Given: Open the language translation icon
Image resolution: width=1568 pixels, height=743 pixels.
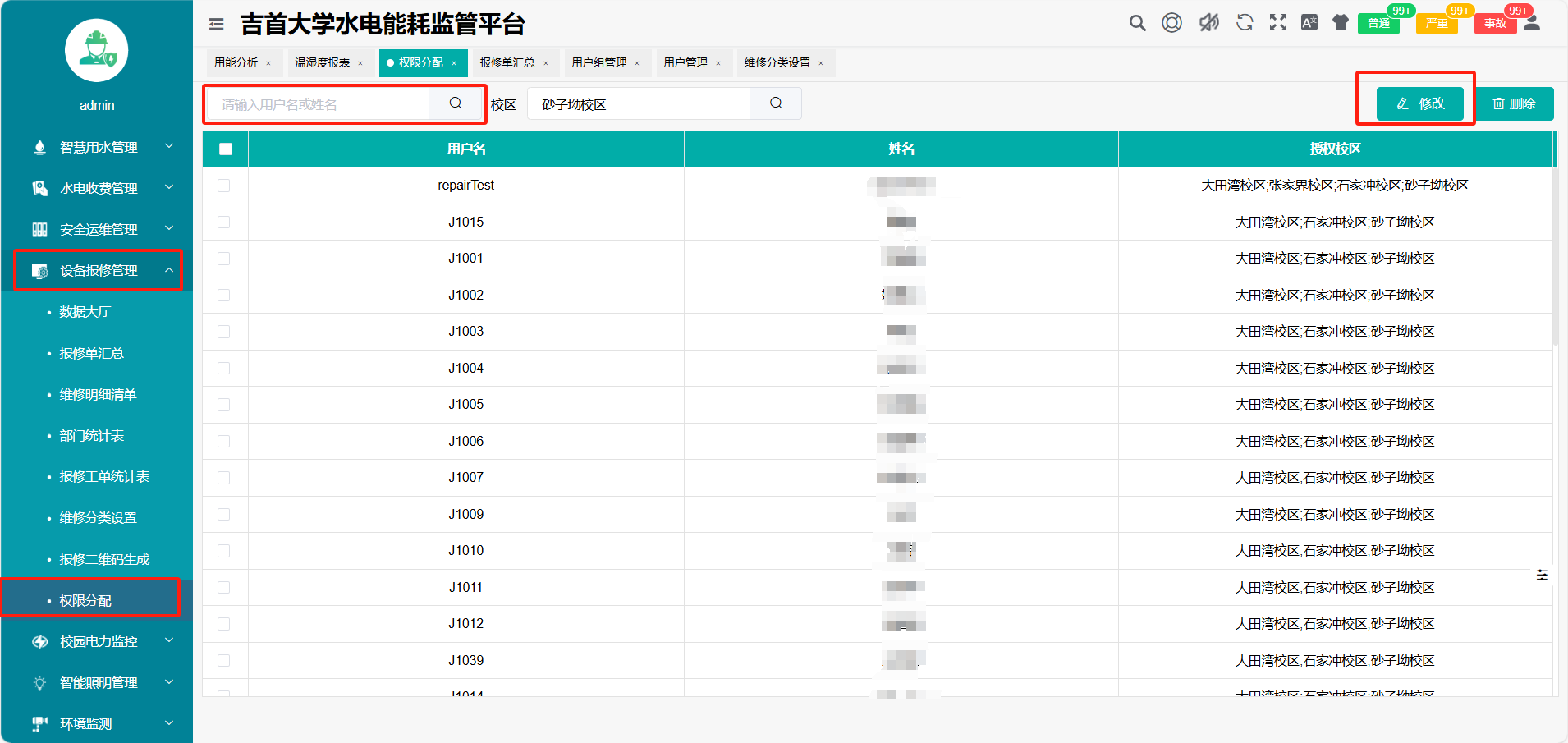Looking at the screenshot, I should pos(1309,23).
